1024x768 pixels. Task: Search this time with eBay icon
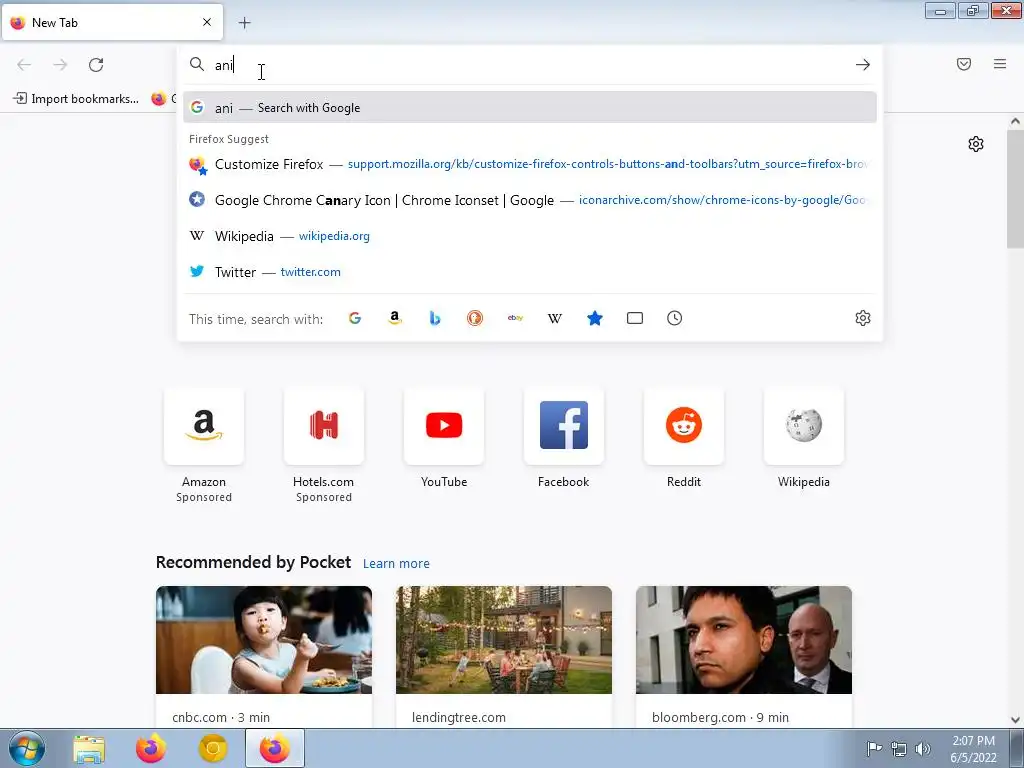[515, 318]
